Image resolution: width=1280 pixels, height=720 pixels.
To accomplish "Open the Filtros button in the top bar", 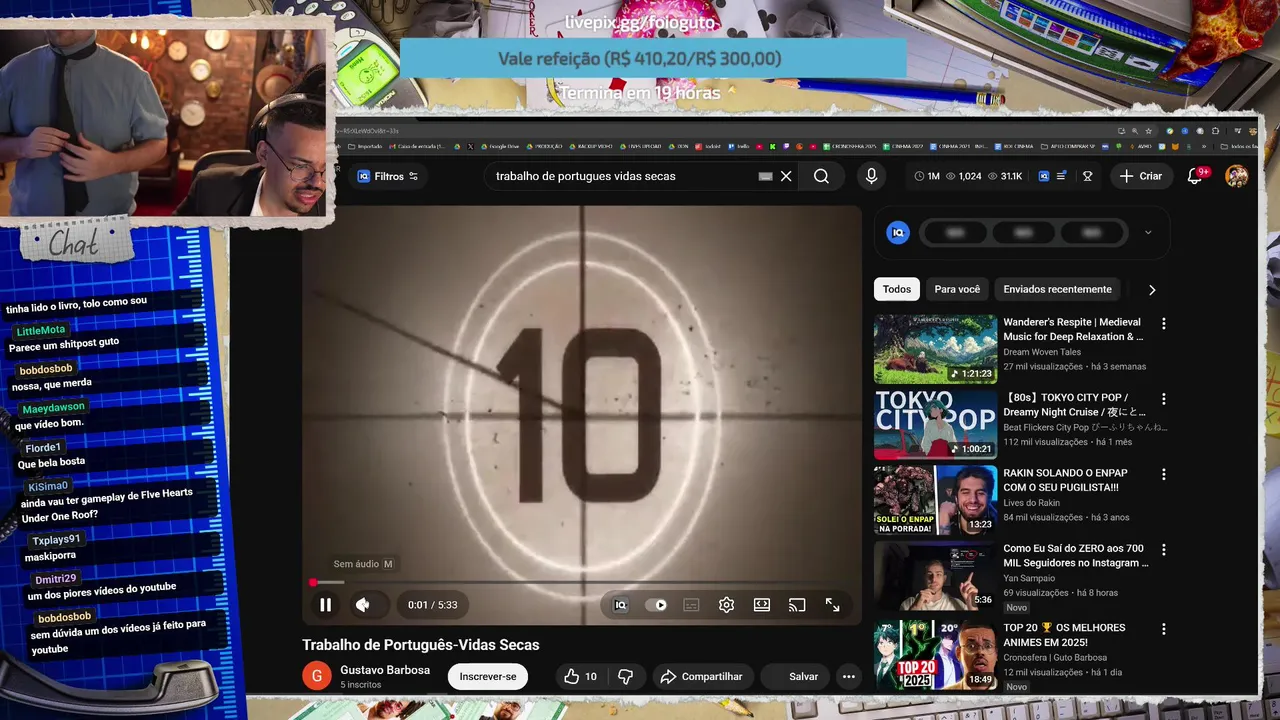I will pos(388,176).
